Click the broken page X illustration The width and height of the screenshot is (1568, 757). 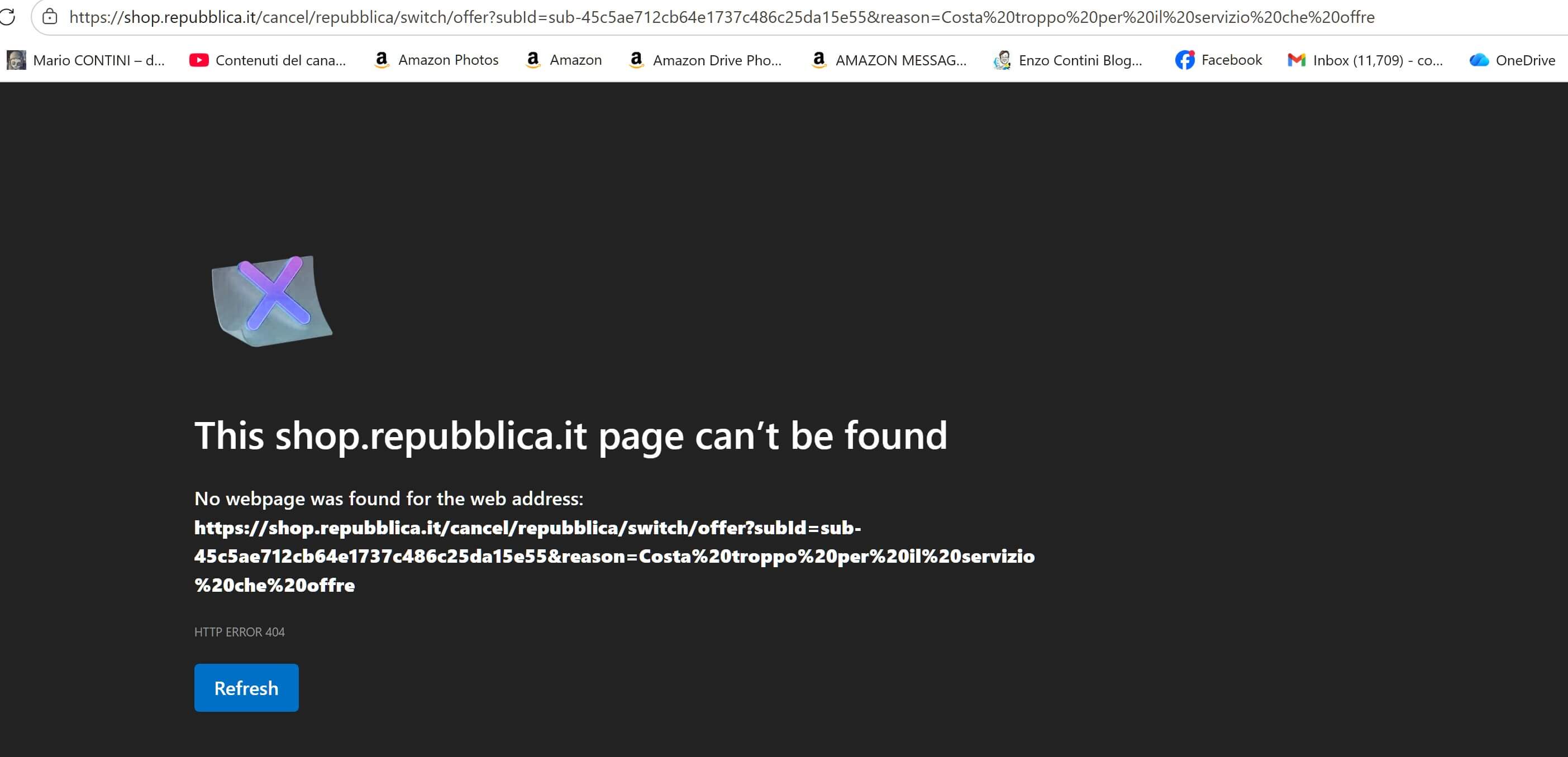(272, 300)
